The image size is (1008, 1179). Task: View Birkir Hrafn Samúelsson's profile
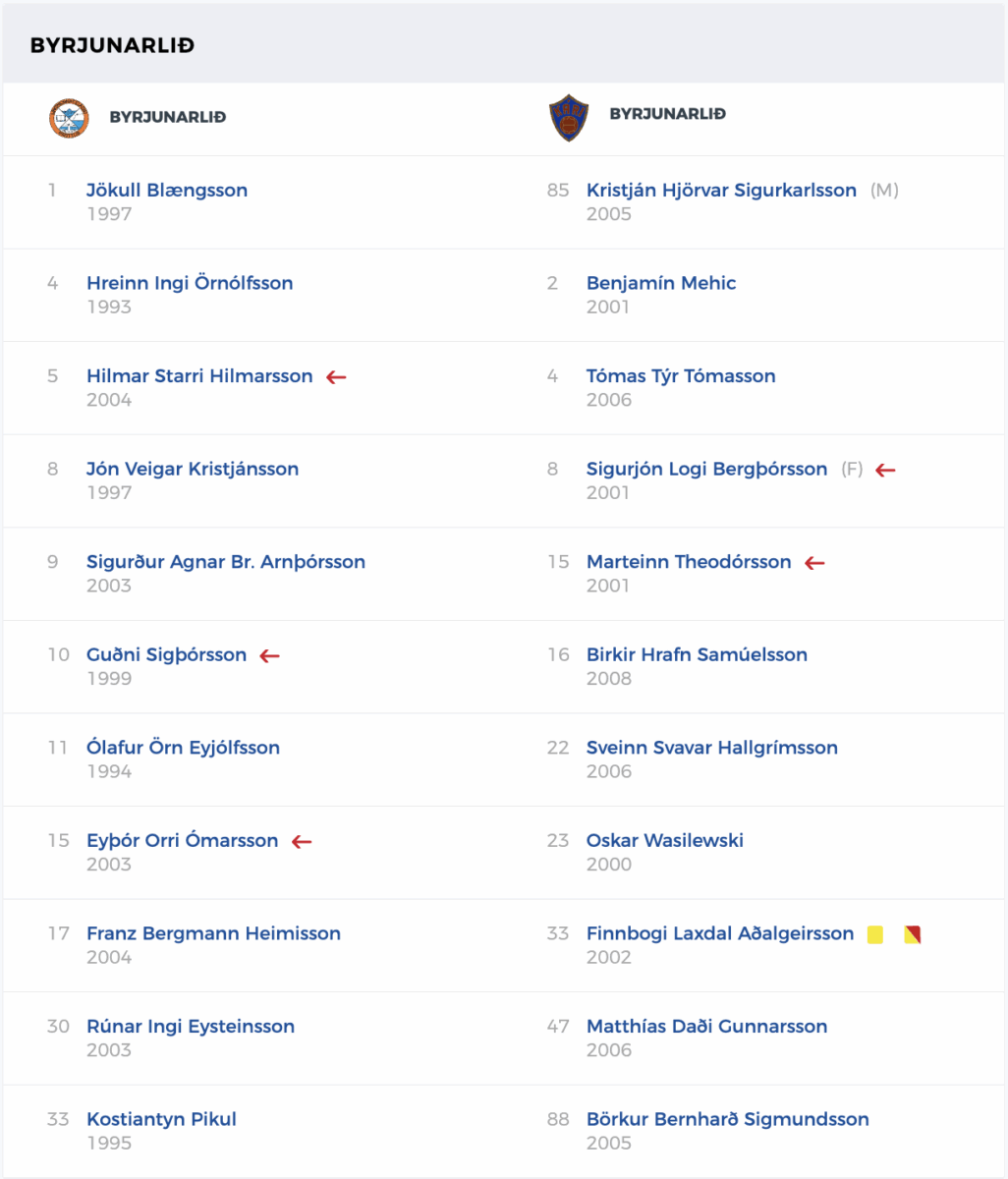(x=697, y=654)
